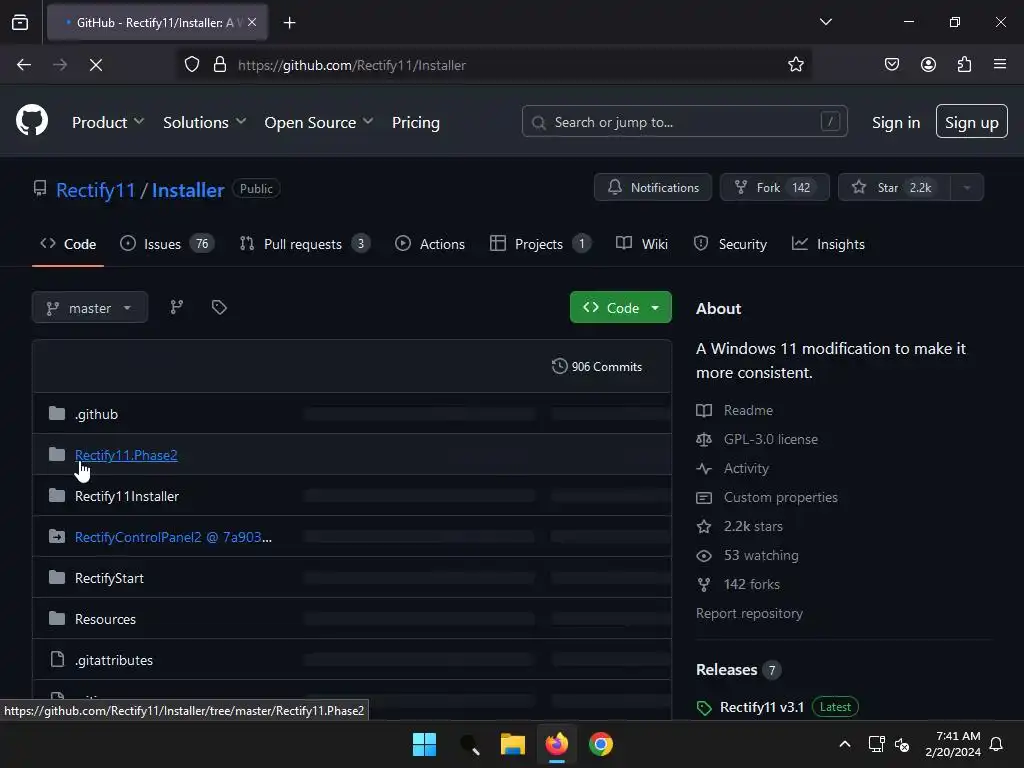The image size is (1024, 768).
Task: Open Rectify11Installer folder
Action: (x=127, y=496)
